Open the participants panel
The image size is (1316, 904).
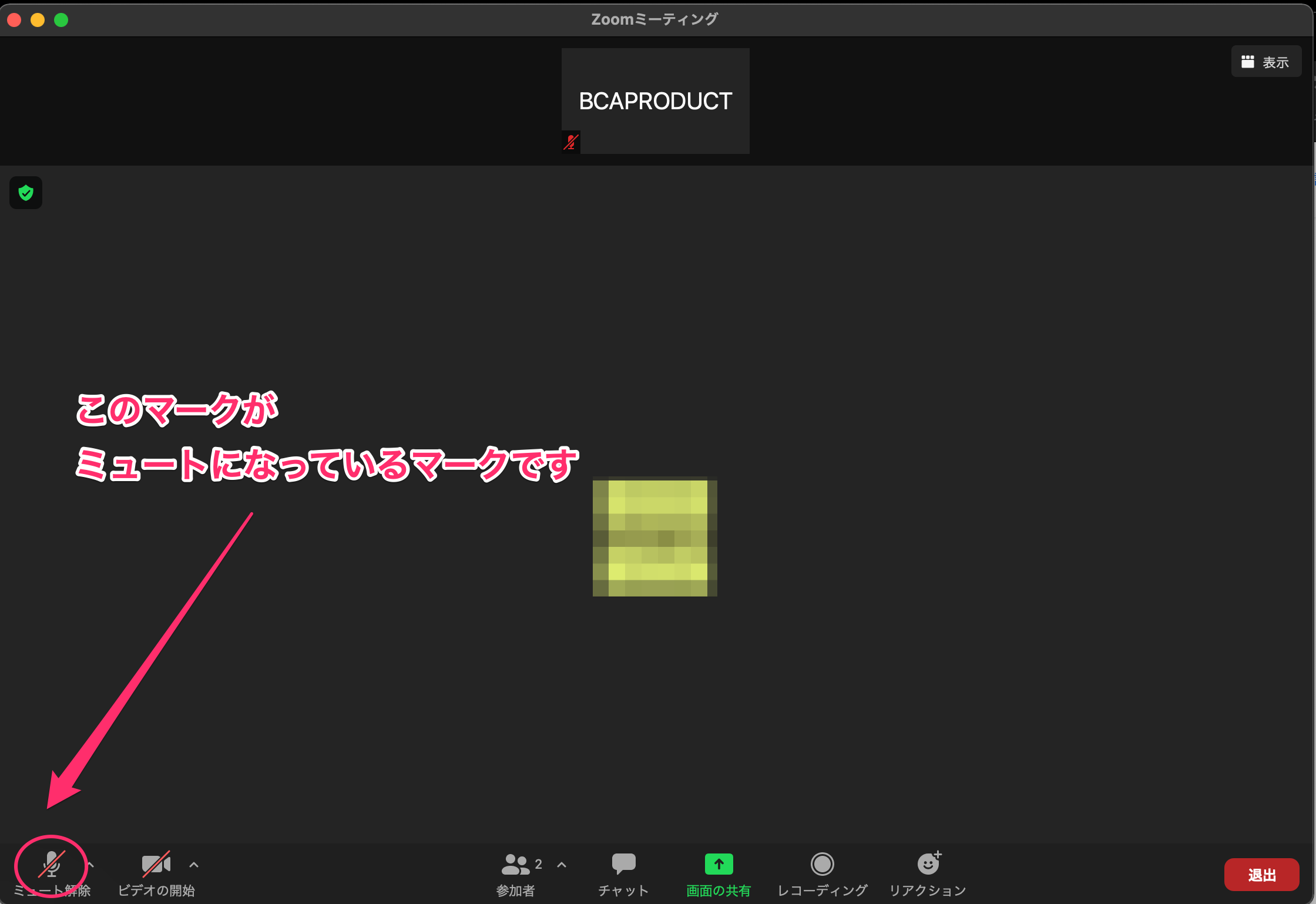(516, 865)
